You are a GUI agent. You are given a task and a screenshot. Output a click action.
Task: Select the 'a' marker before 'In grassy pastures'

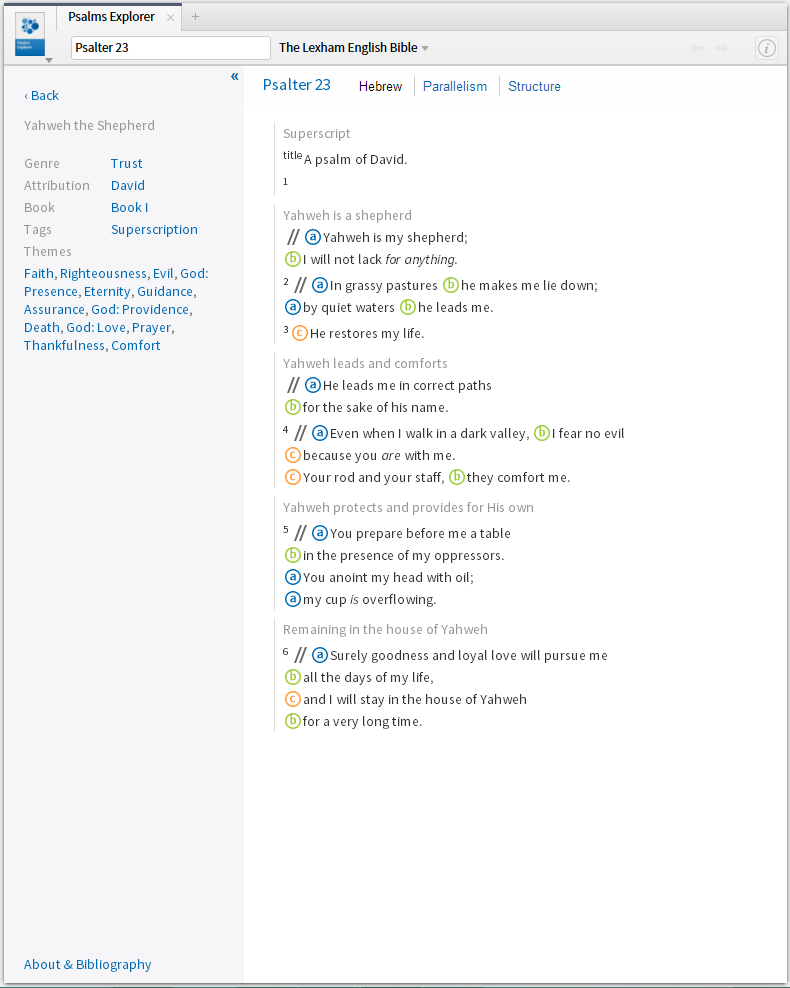pyautogui.click(x=320, y=285)
